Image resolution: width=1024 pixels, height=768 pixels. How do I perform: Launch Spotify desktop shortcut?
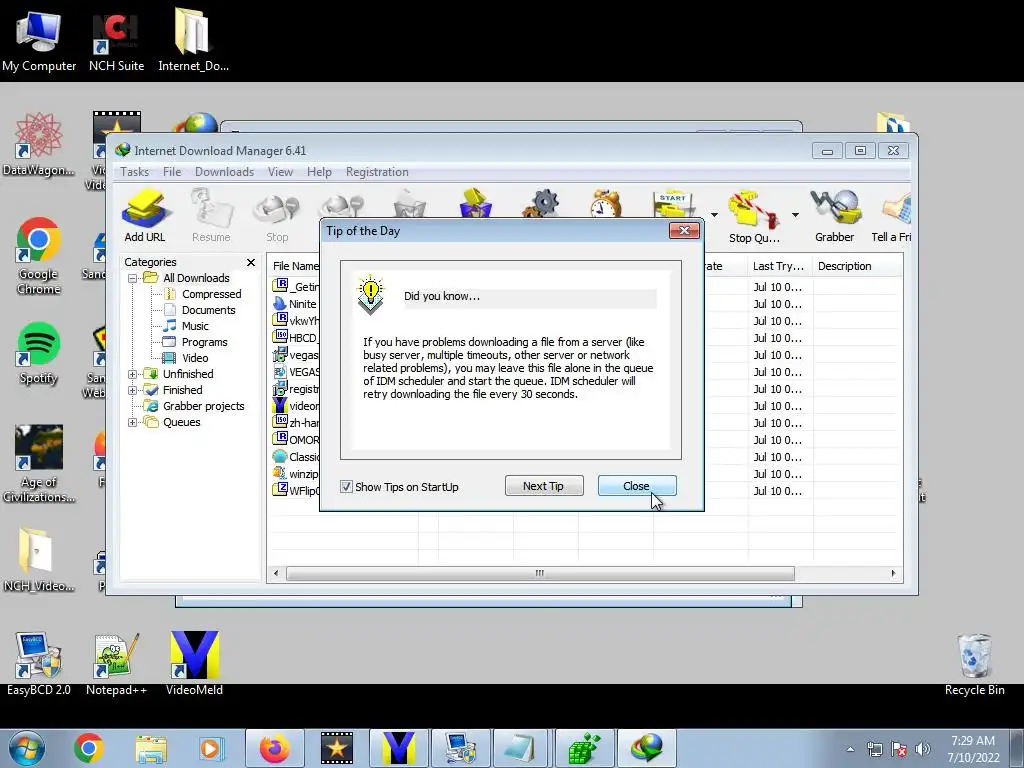point(39,353)
